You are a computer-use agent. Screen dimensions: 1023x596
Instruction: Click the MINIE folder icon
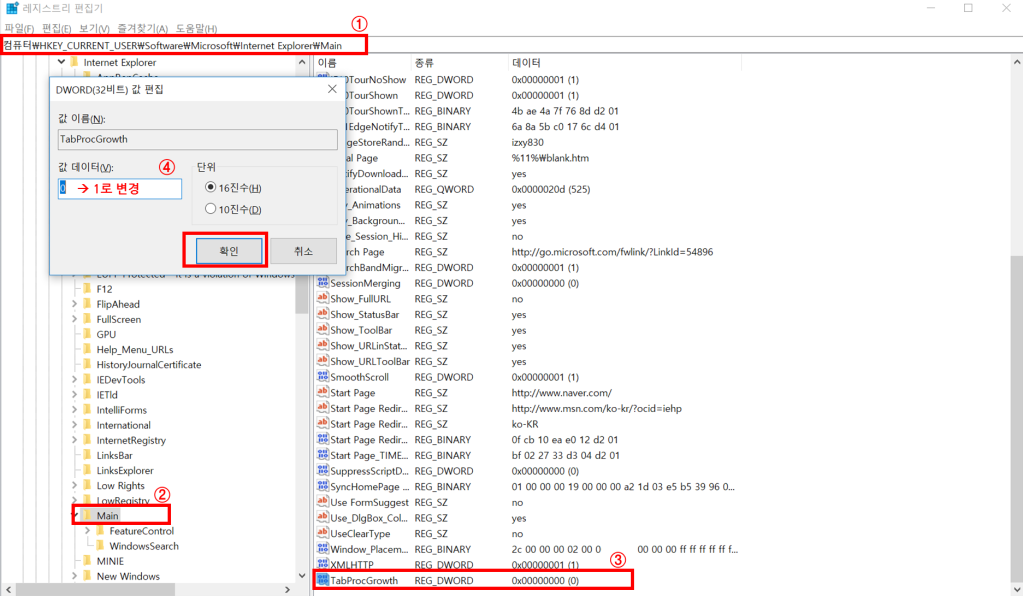coord(87,561)
